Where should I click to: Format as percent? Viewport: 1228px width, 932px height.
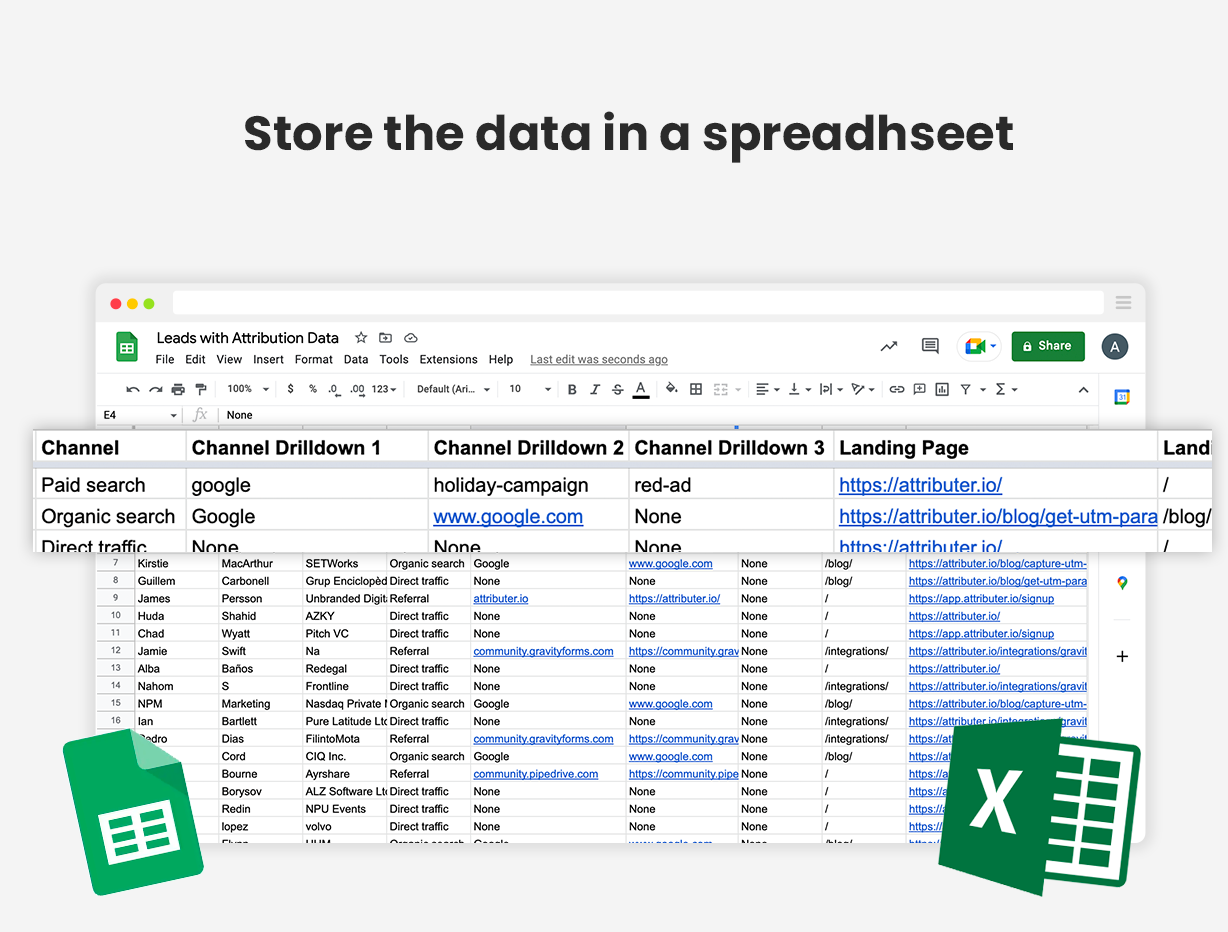313,389
